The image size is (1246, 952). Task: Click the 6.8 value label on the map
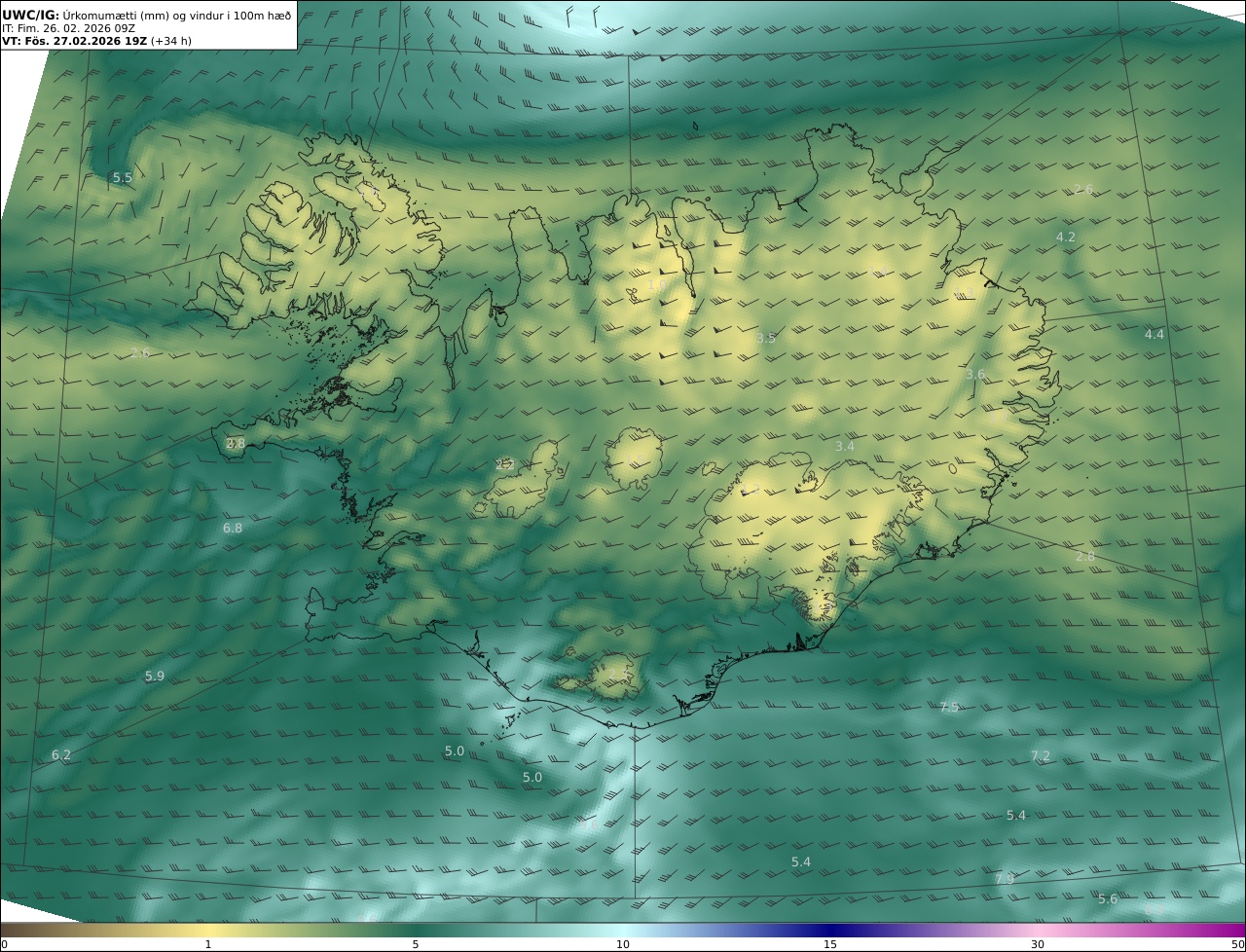pos(233,529)
